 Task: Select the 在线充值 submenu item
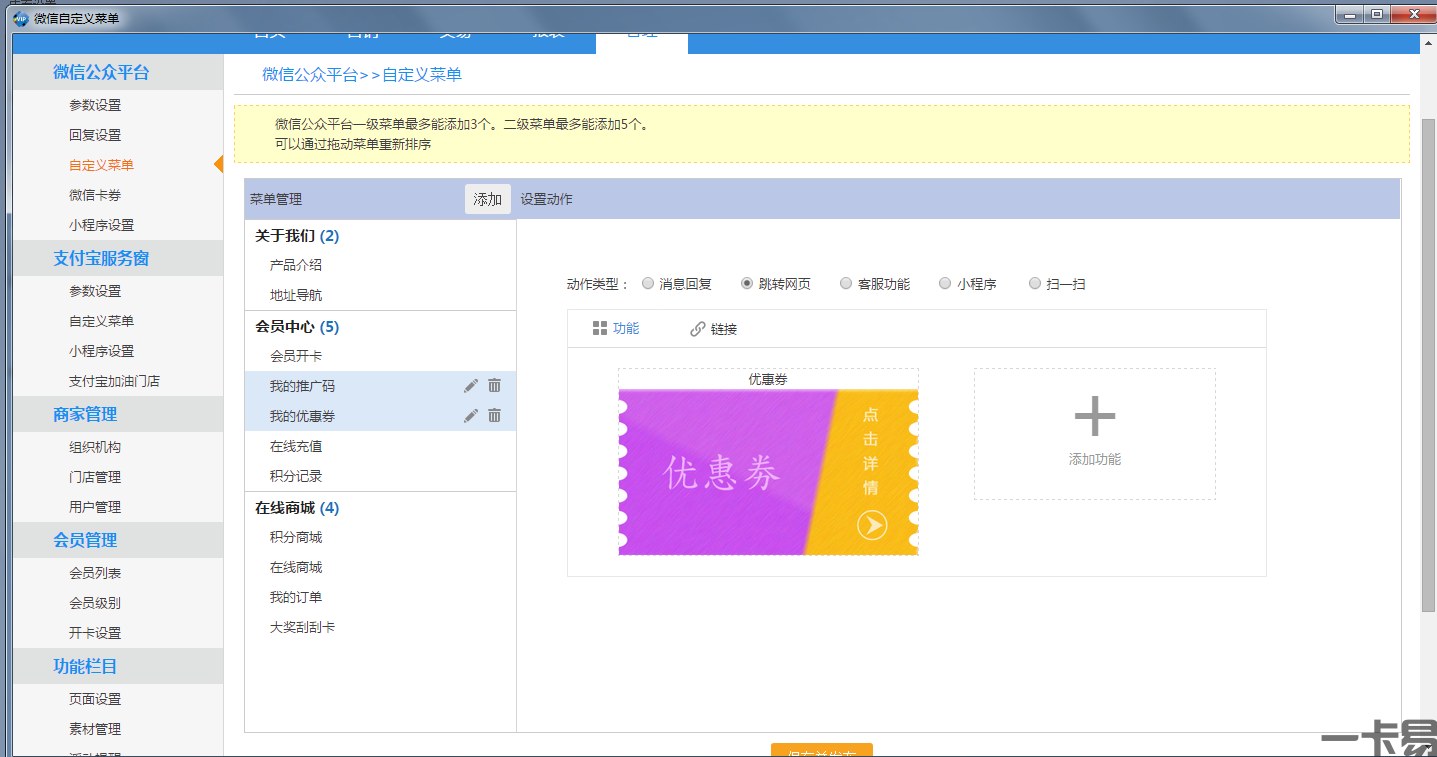(x=296, y=446)
